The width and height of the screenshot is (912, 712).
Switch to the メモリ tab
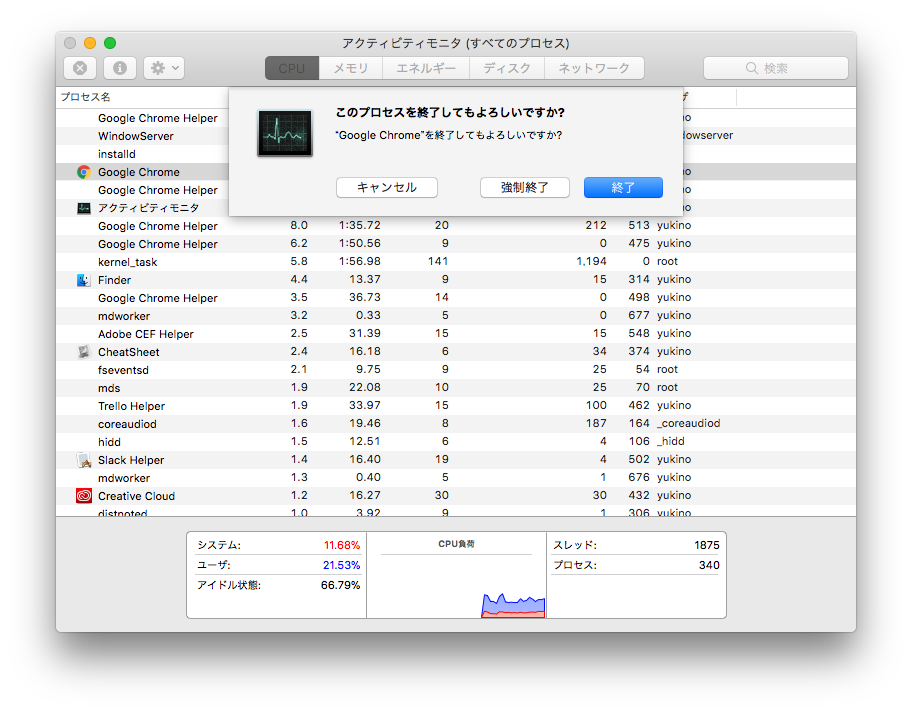pos(351,68)
